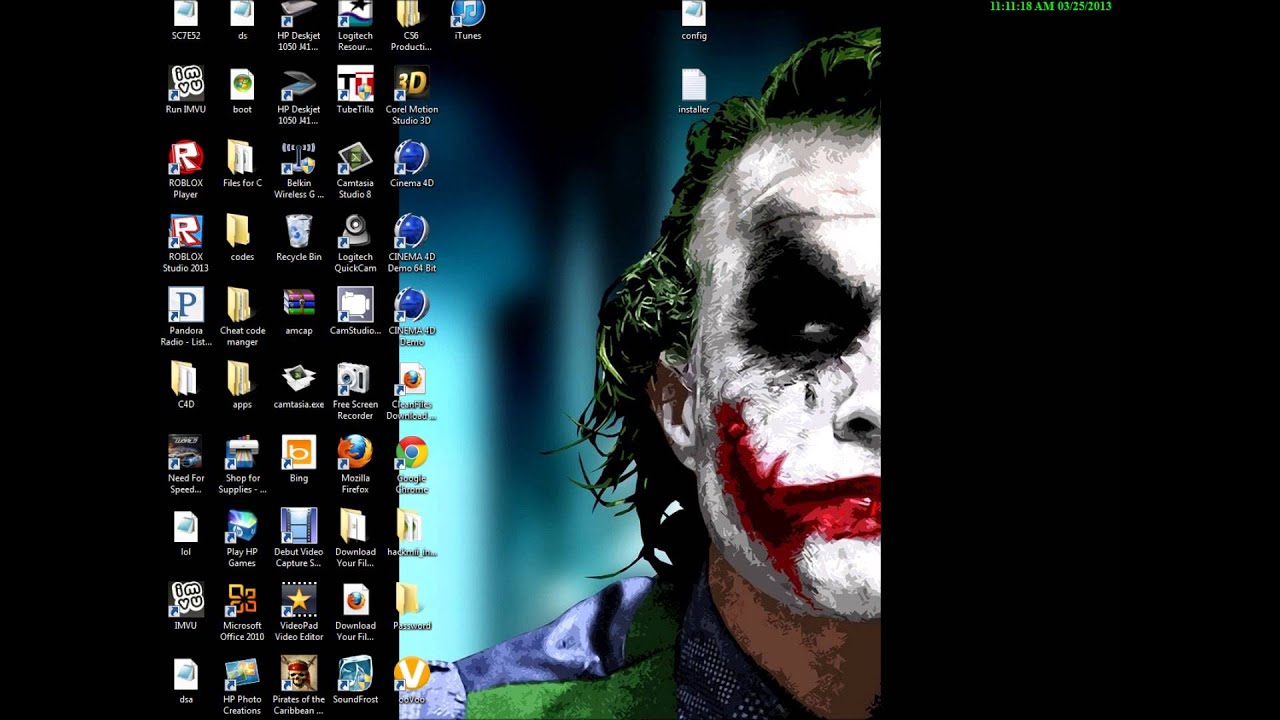Open Pandora Radio shortcut

186,317
